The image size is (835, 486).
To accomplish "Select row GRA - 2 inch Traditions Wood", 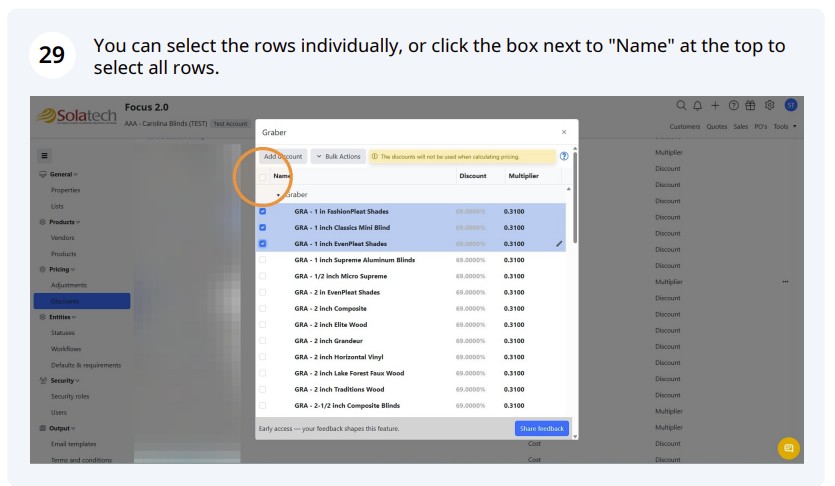I will coord(411,390).
